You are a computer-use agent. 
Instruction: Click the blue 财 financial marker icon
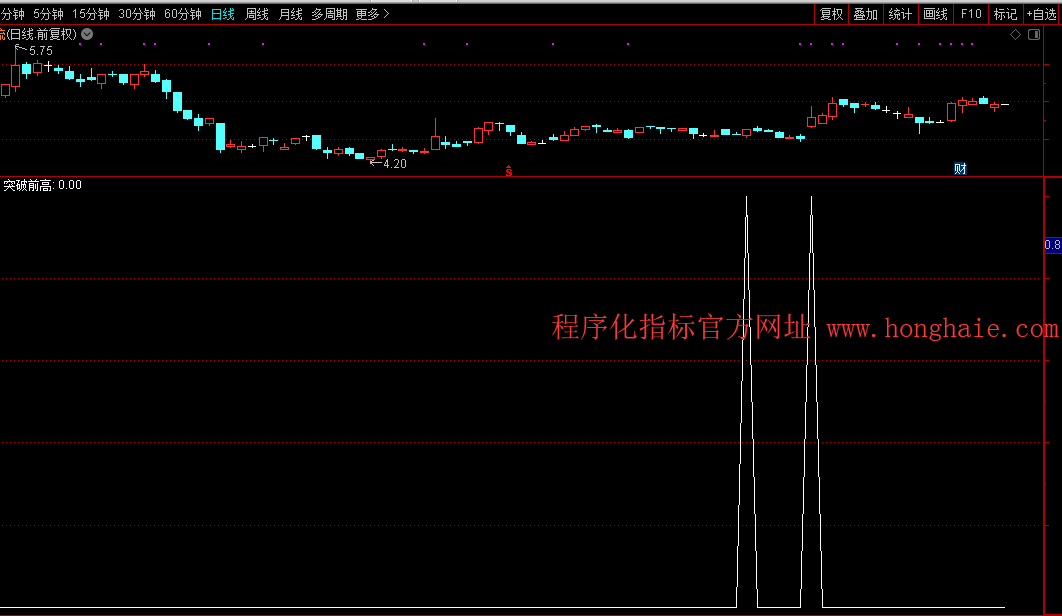coord(960,168)
